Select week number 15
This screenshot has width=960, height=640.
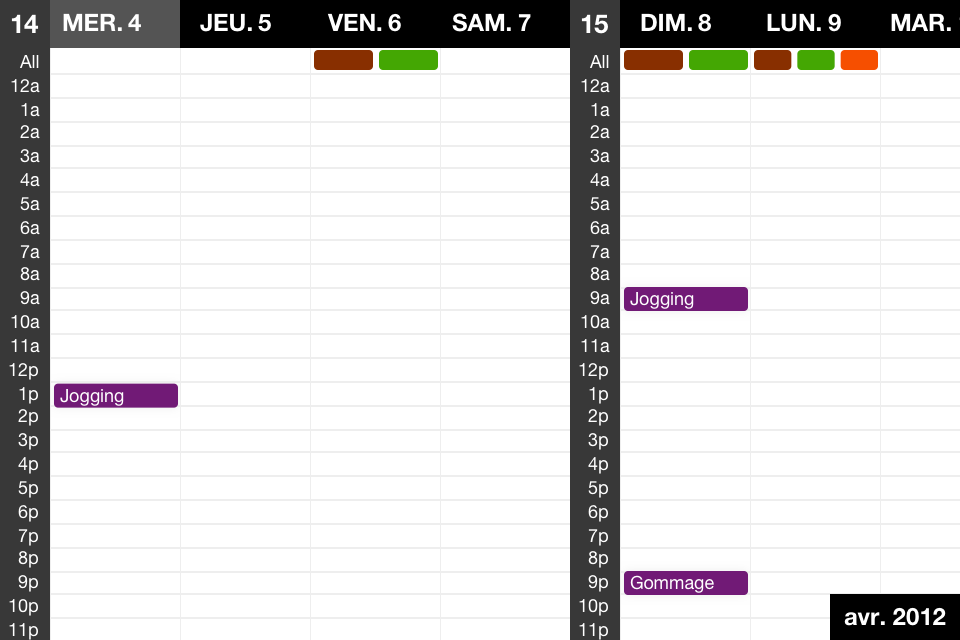coord(594,24)
